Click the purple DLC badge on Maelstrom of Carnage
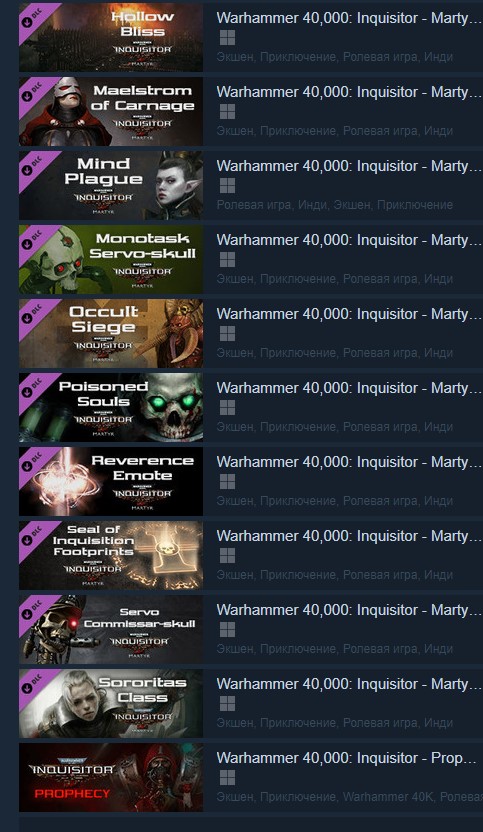This screenshot has width=483, height=832. click(x=33, y=92)
